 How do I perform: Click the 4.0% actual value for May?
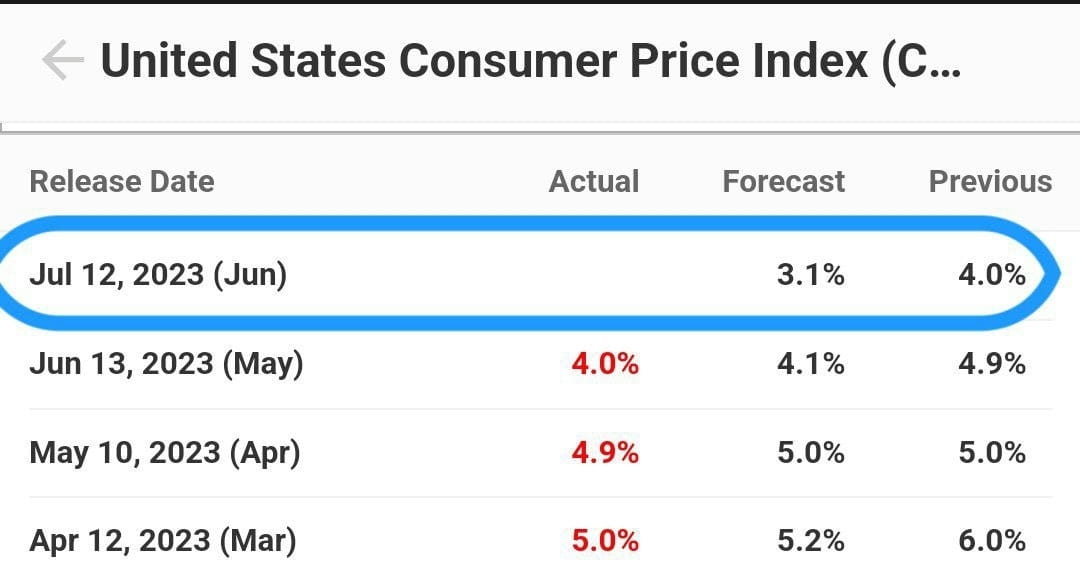pyautogui.click(x=604, y=363)
